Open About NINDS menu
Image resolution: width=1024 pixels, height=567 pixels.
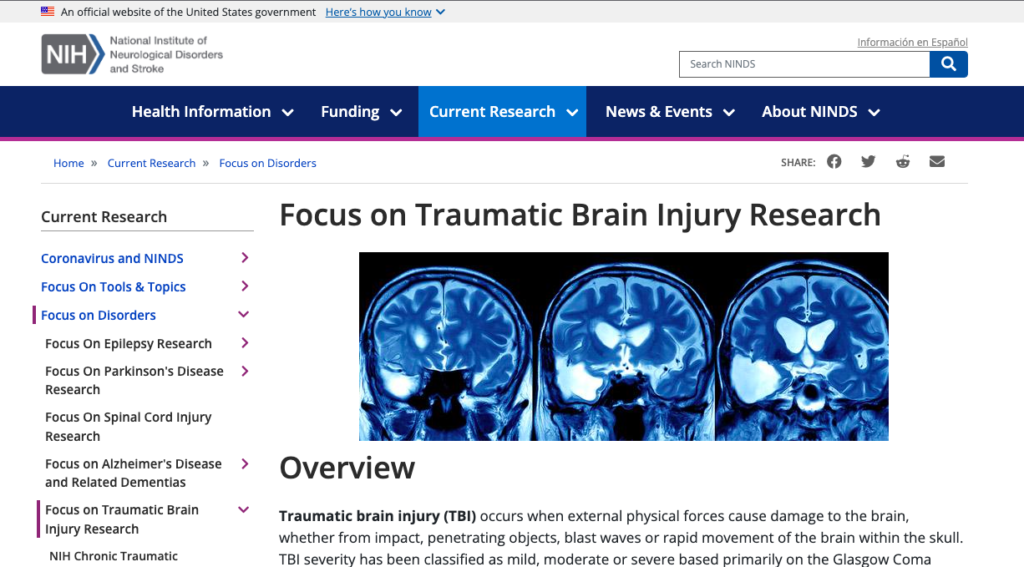pyautogui.click(x=821, y=112)
